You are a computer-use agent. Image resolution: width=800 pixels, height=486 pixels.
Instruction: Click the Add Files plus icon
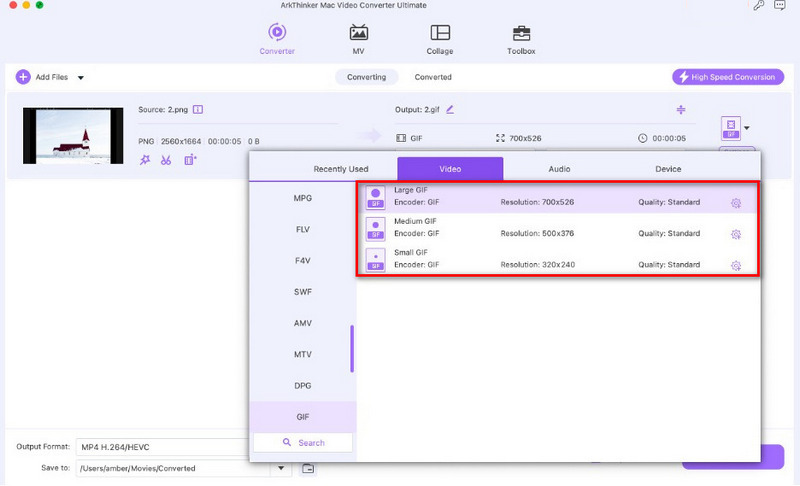(x=23, y=77)
